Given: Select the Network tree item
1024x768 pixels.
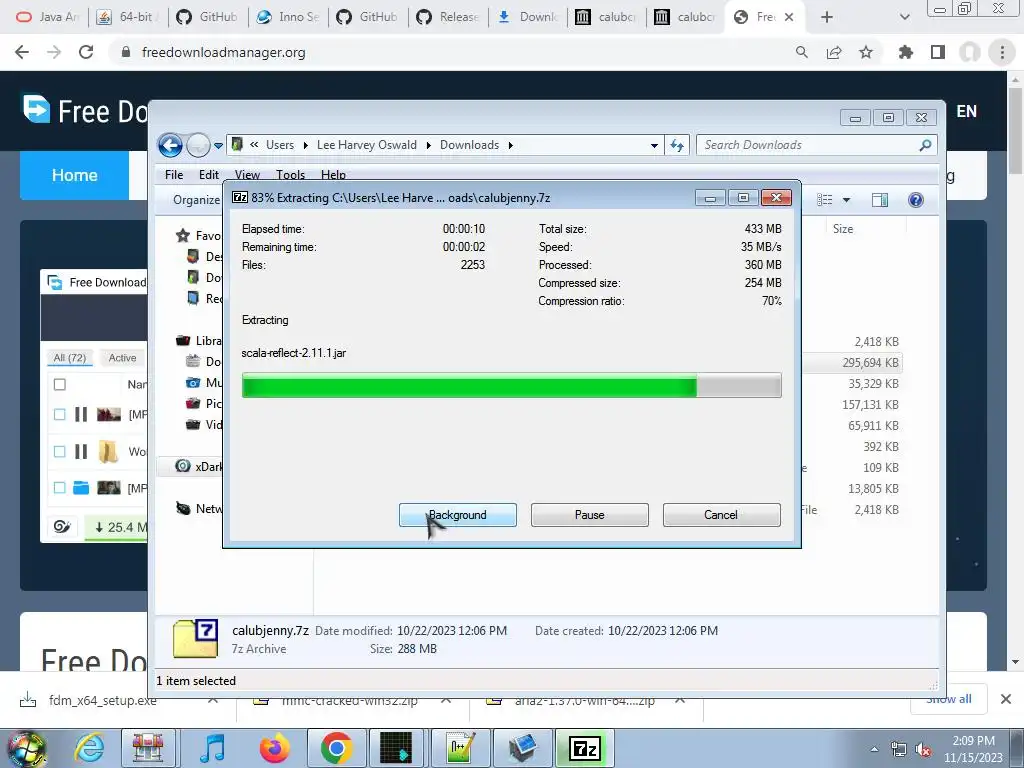Looking at the screenshot, I should pos(199,508).
